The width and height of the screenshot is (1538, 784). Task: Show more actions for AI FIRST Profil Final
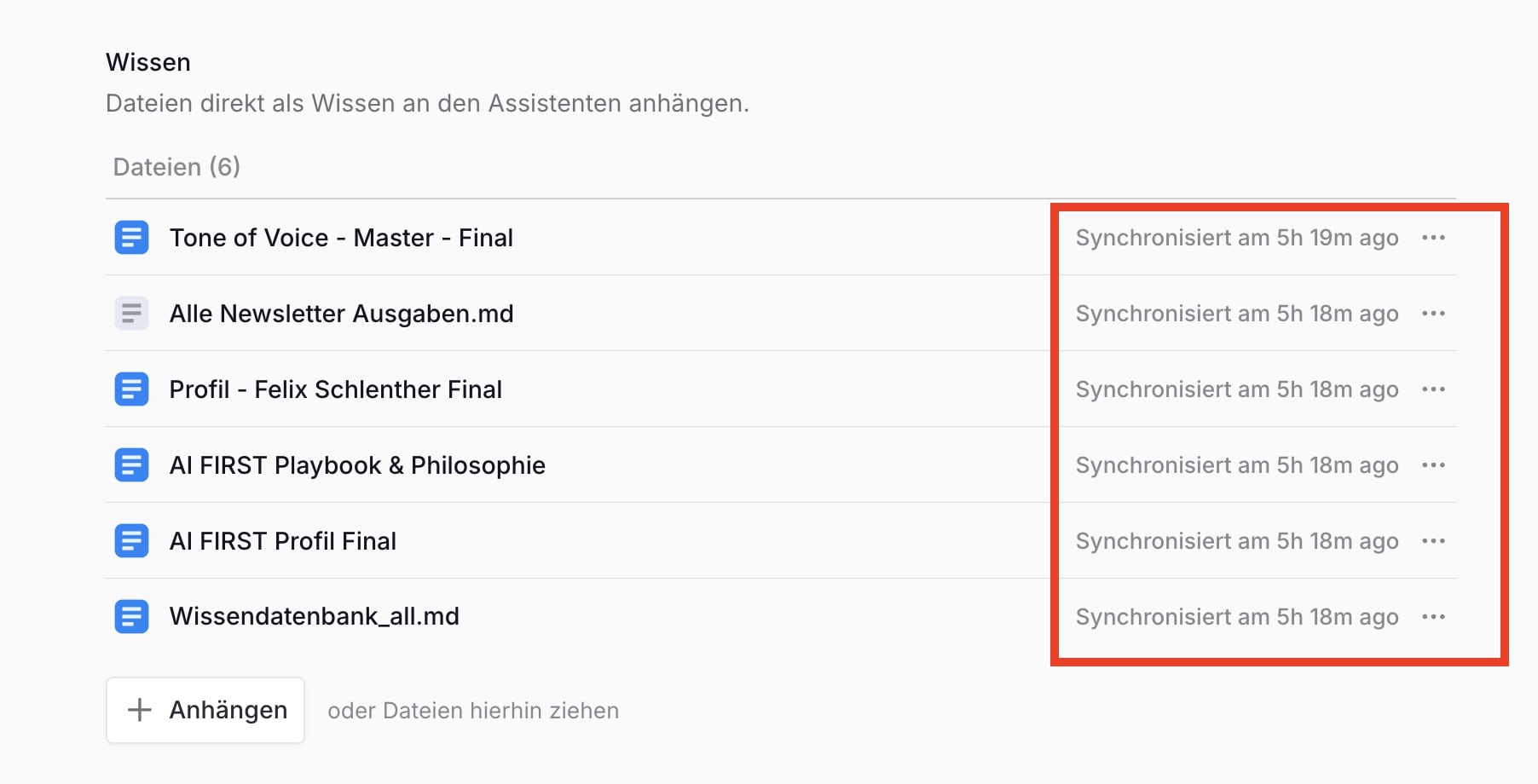click(1433, 541)
